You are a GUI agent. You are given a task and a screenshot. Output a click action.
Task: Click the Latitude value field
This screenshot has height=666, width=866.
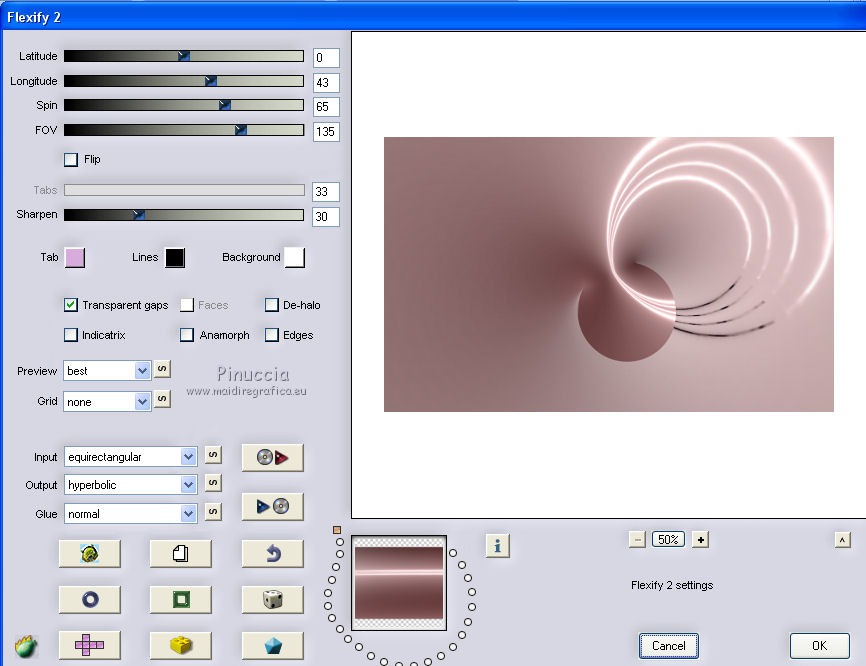[326, 57]
